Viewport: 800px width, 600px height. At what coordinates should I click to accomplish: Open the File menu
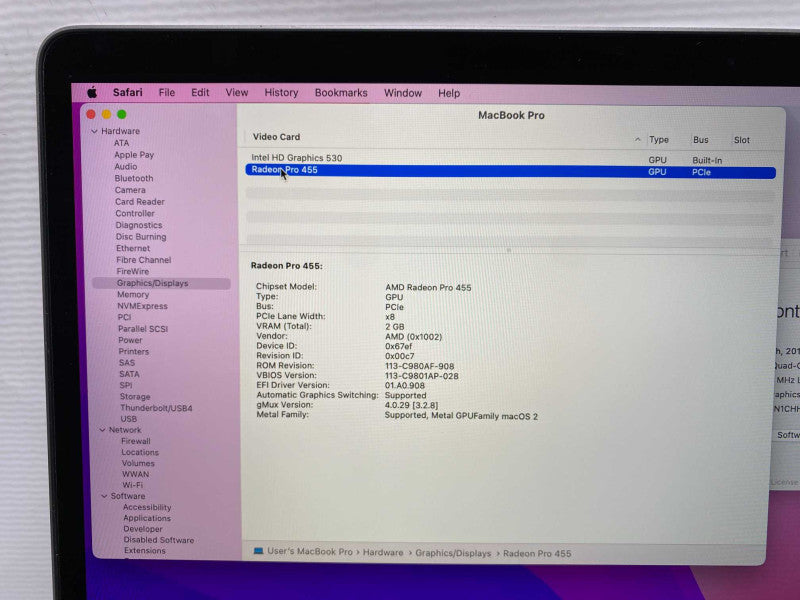pyautogui.click(x=167, y=92)
